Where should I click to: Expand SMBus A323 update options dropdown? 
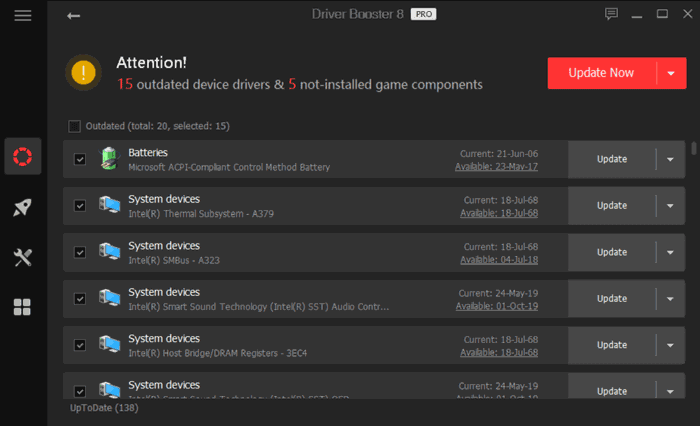click(x=670, y=252)
